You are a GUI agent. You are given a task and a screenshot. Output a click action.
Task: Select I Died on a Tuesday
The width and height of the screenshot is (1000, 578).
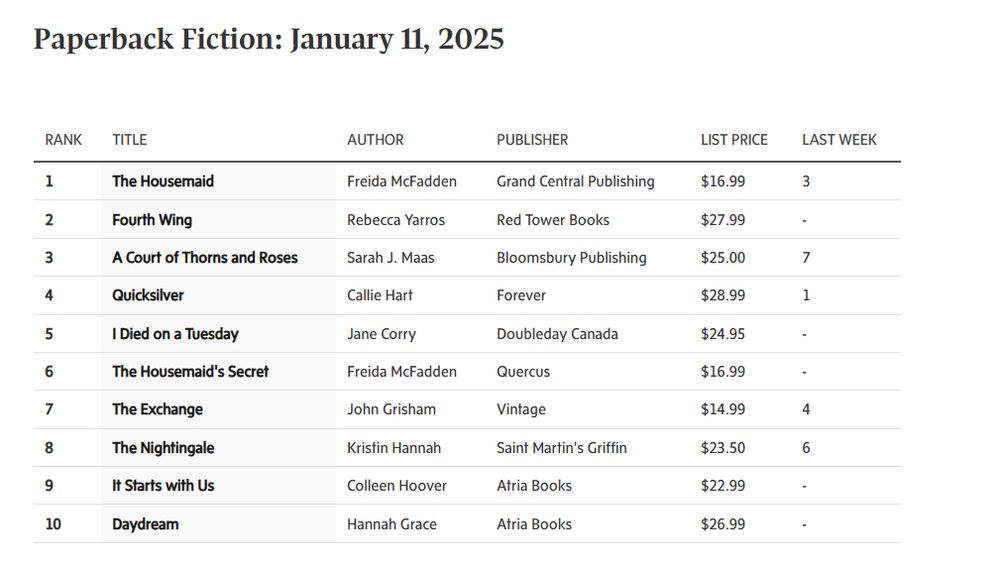click(x=175, y=334)
